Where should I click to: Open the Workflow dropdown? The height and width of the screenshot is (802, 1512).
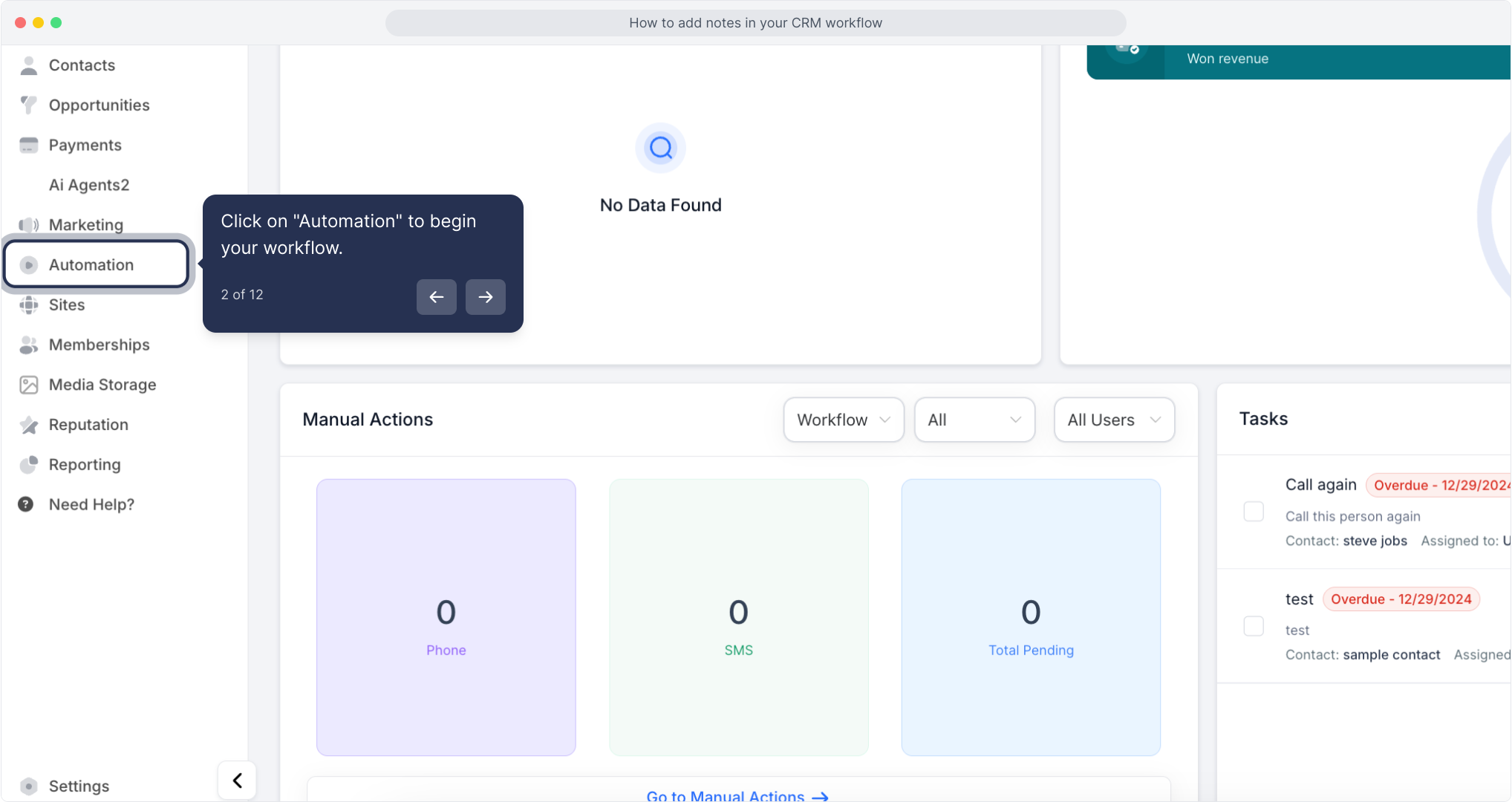(844, 420)
